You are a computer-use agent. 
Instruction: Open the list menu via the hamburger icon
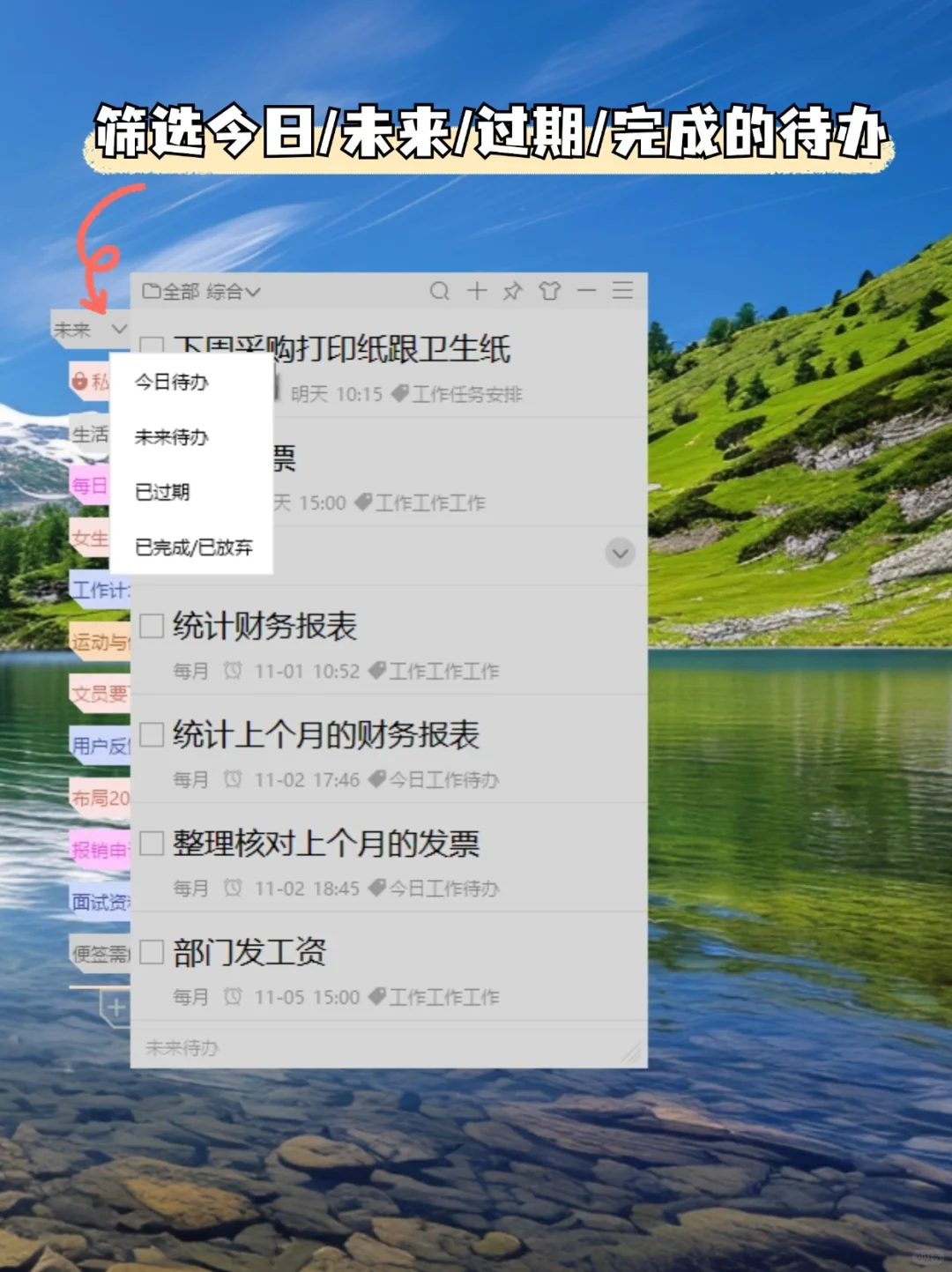click(x=622, y=291)
